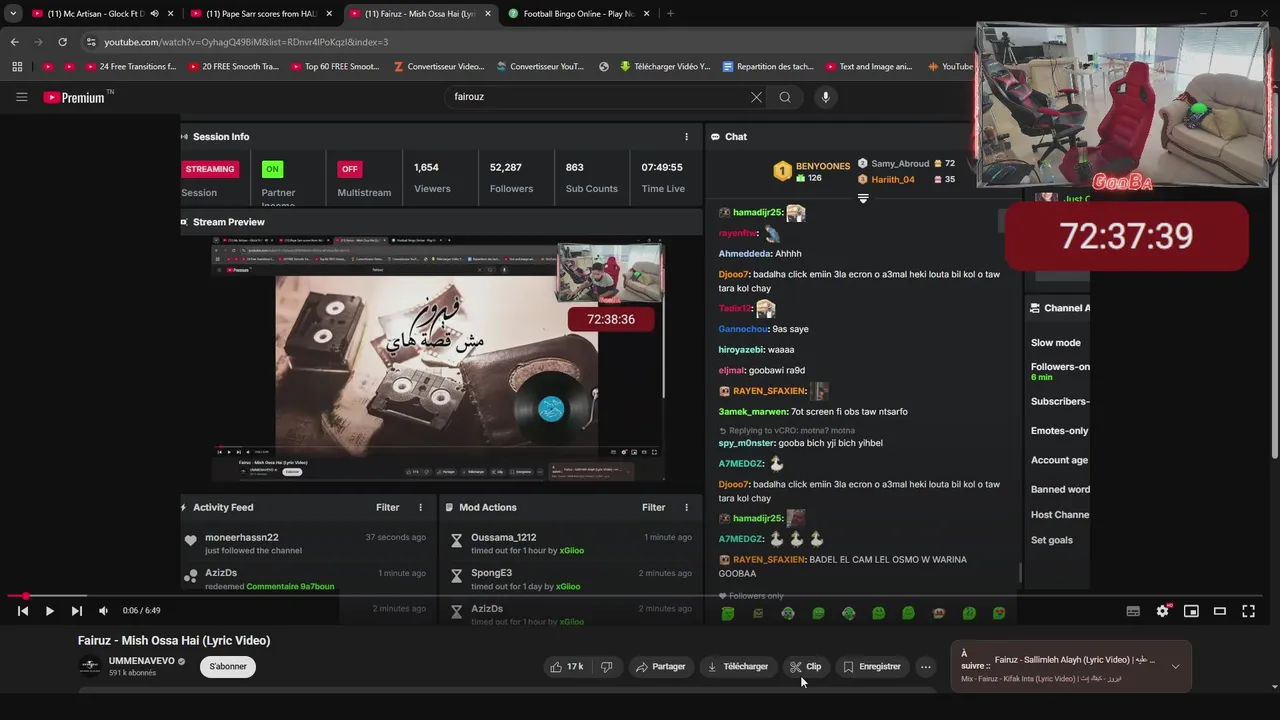Close the Football Bingo Online tab
This screenshot has width=1280, height=720.
pos(646,14)
